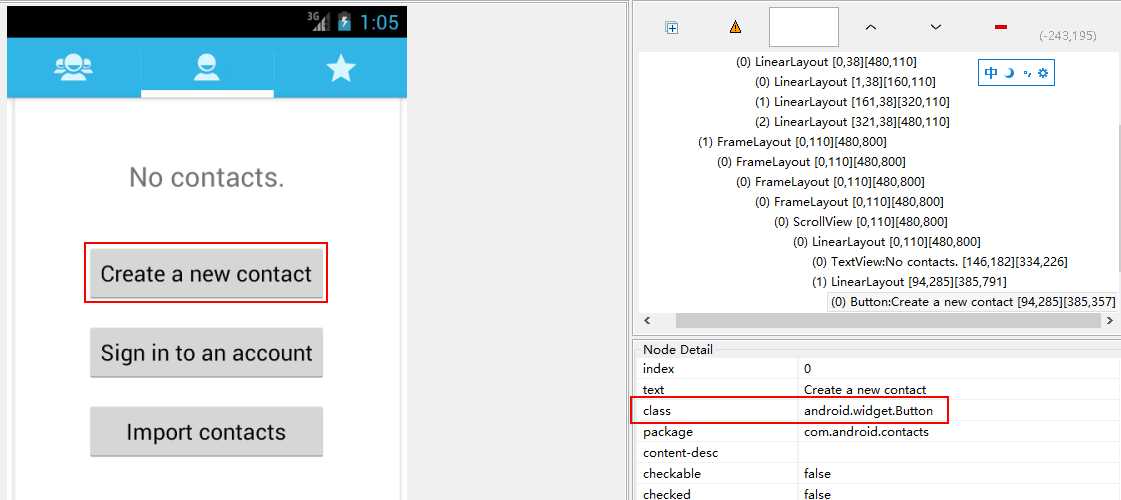Viewport: 1121px width, 500px height.
Task: Click the white search box in toolbar
Action: tap(804, 27)
